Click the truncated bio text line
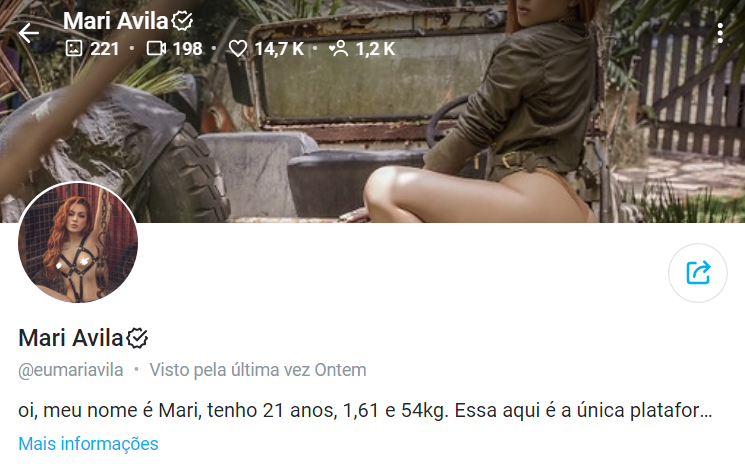The height and width of the screenshot is (467, 745). 365,410
